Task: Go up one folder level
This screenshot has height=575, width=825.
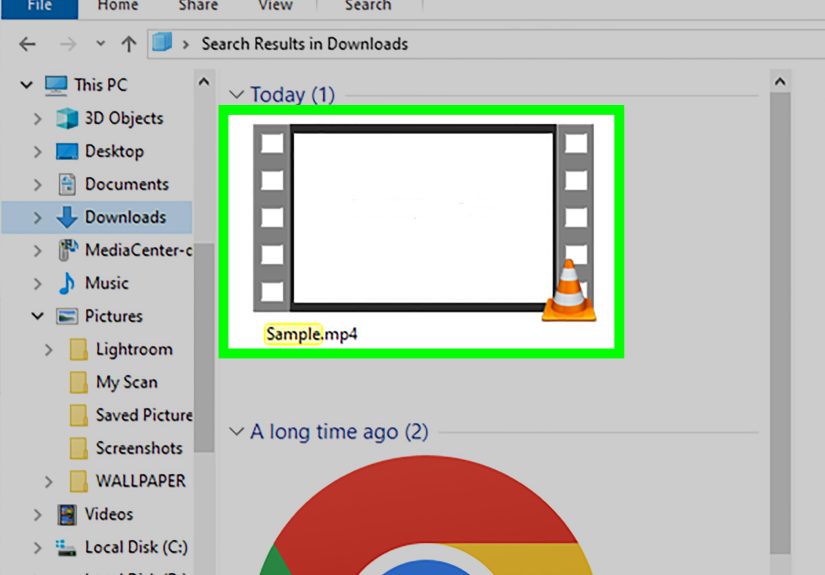Action: coord(128,44)
